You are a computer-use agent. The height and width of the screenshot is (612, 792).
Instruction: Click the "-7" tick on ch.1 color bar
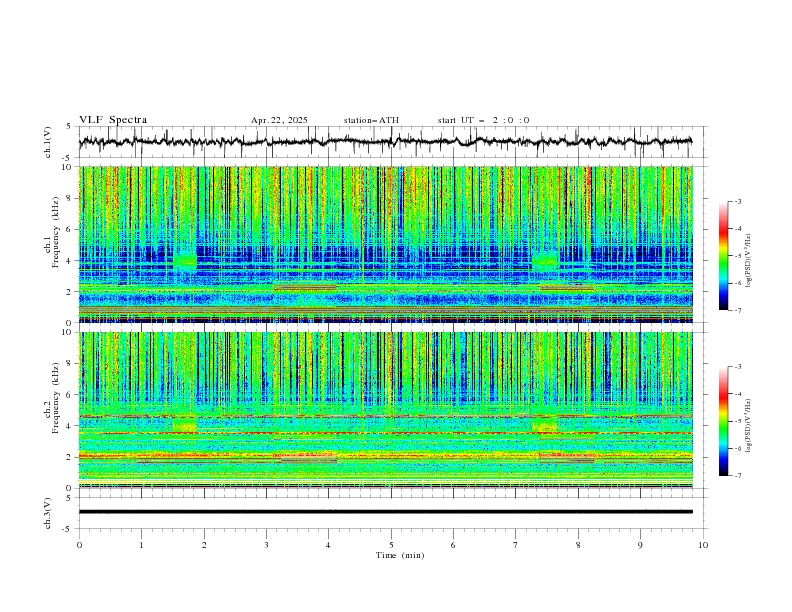point(737,310)
